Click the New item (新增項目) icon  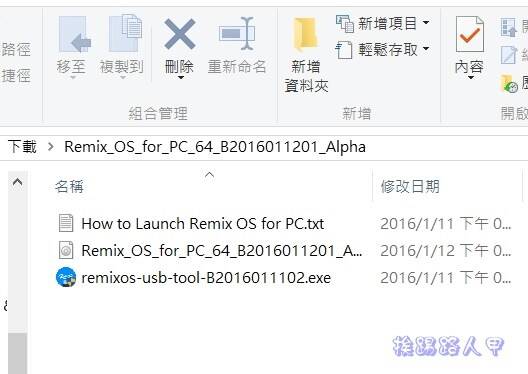[x=345, y=24]
